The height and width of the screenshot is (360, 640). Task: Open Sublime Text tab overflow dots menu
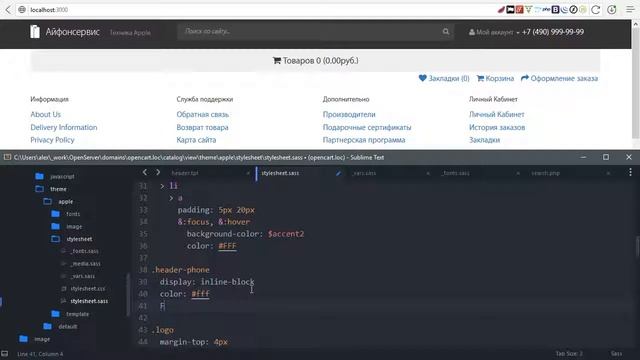(x=630, y=173)
